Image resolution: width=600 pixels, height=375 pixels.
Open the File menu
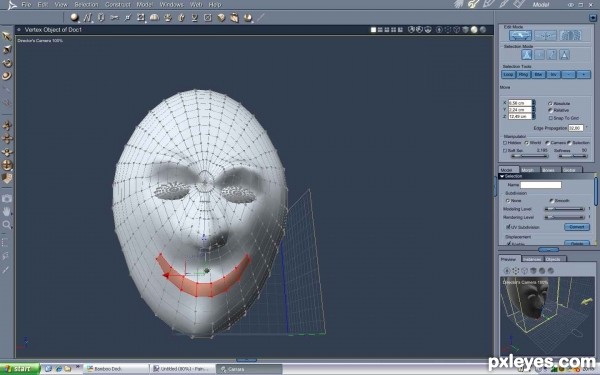[26, 5]
